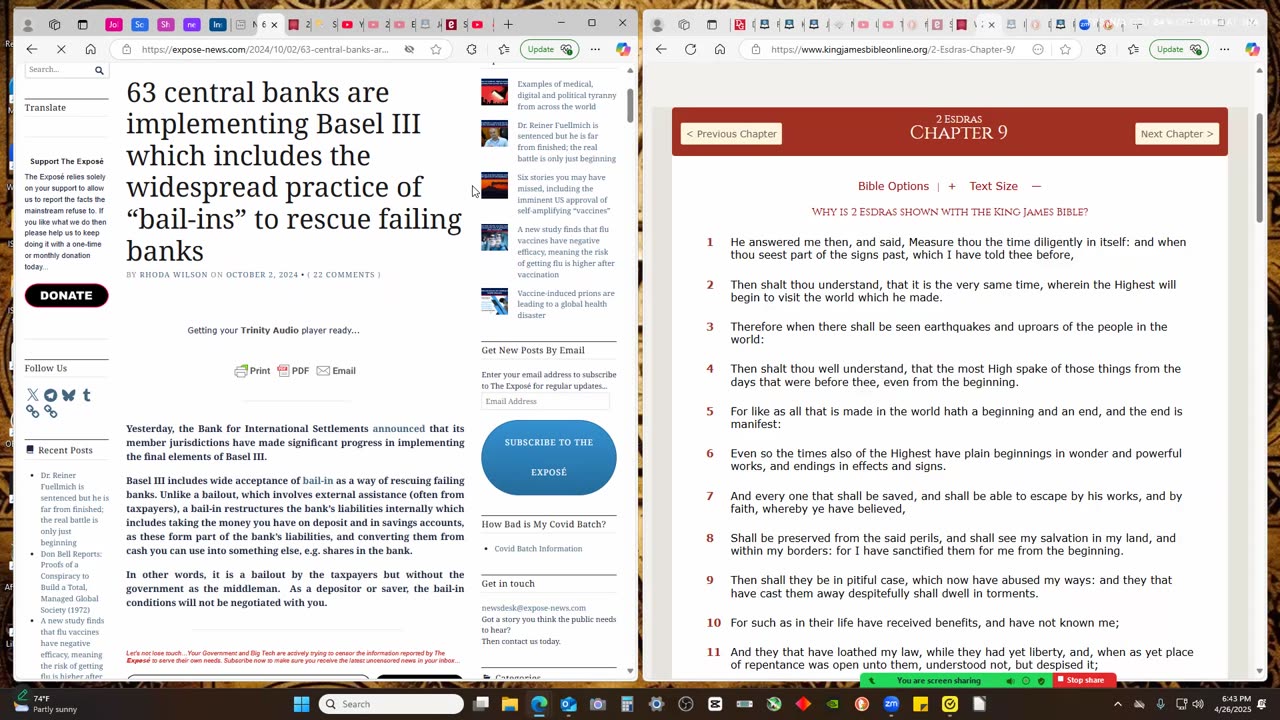The width and height of the screenshot is (1280, 720).
Task: Open the Windows Start menu
Action: [302, 704]
